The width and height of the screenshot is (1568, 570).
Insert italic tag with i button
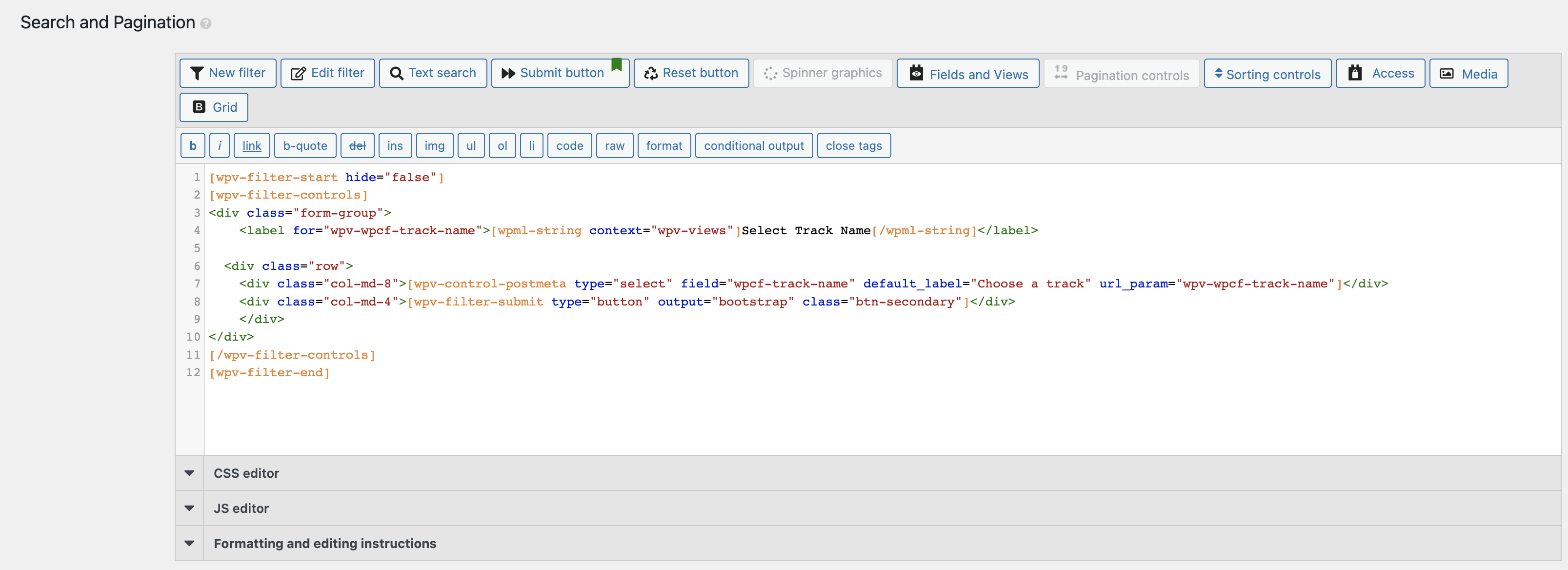point(219,145)
